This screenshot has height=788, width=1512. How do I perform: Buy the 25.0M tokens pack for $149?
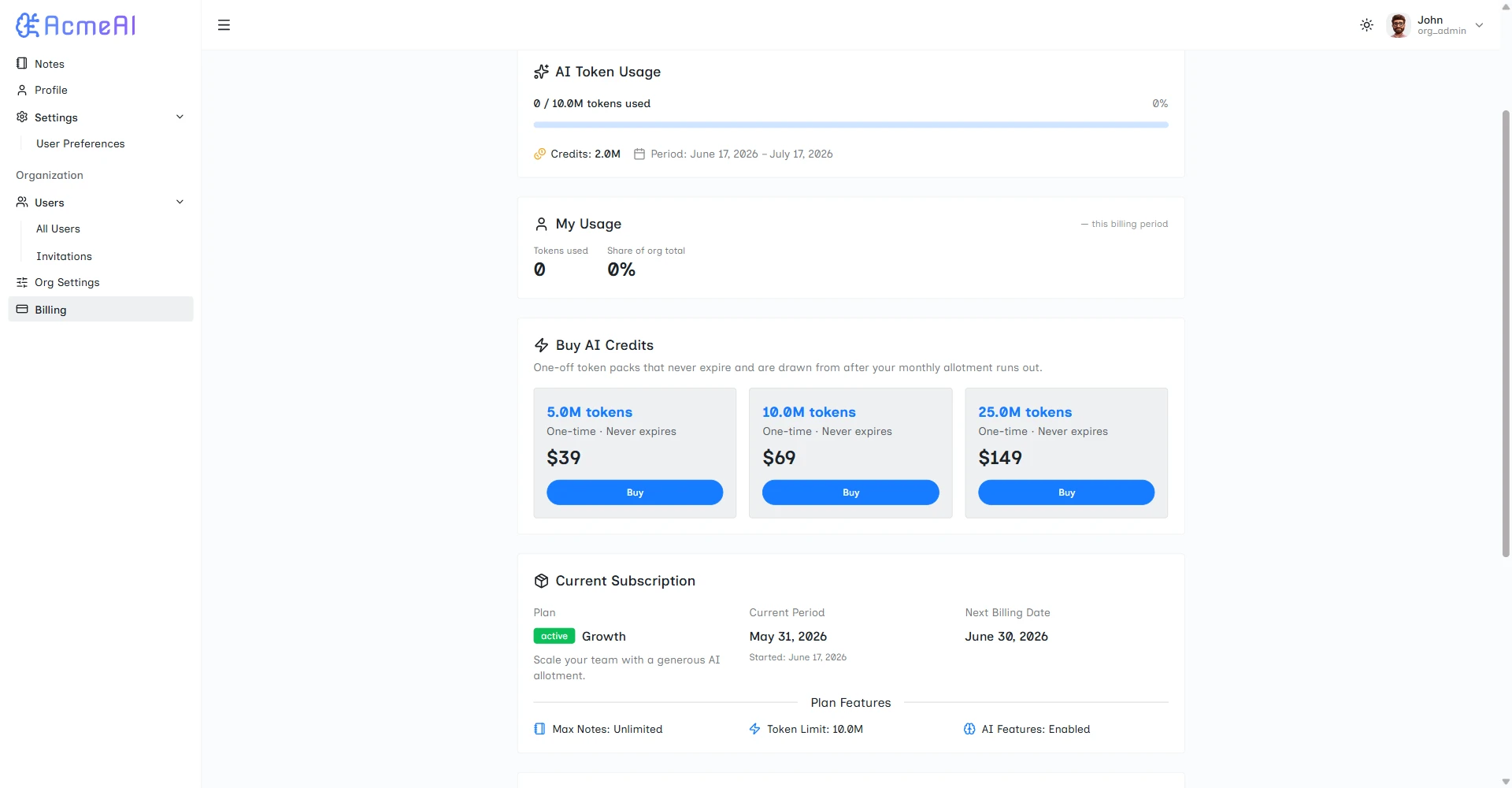pos(1066,492)
